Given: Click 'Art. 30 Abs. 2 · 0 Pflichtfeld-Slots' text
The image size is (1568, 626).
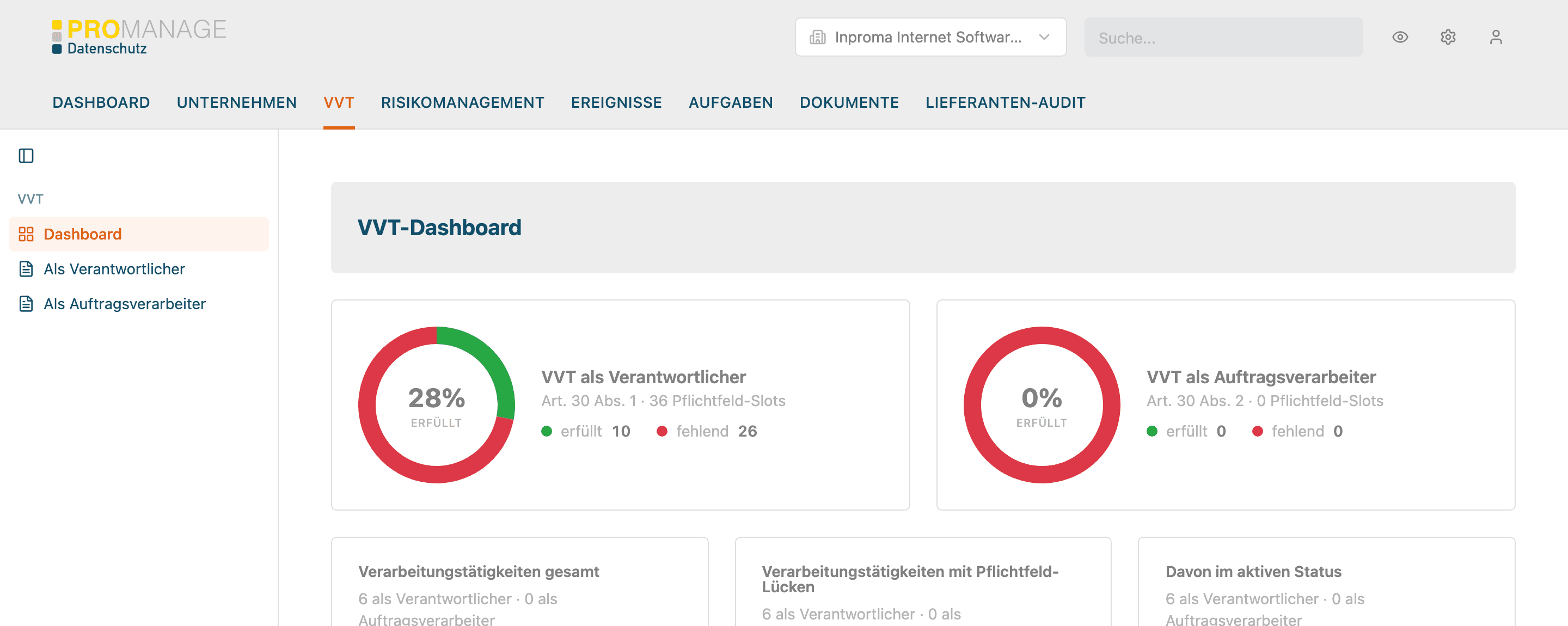Looking at the screenshot, I should point(1265,401).
